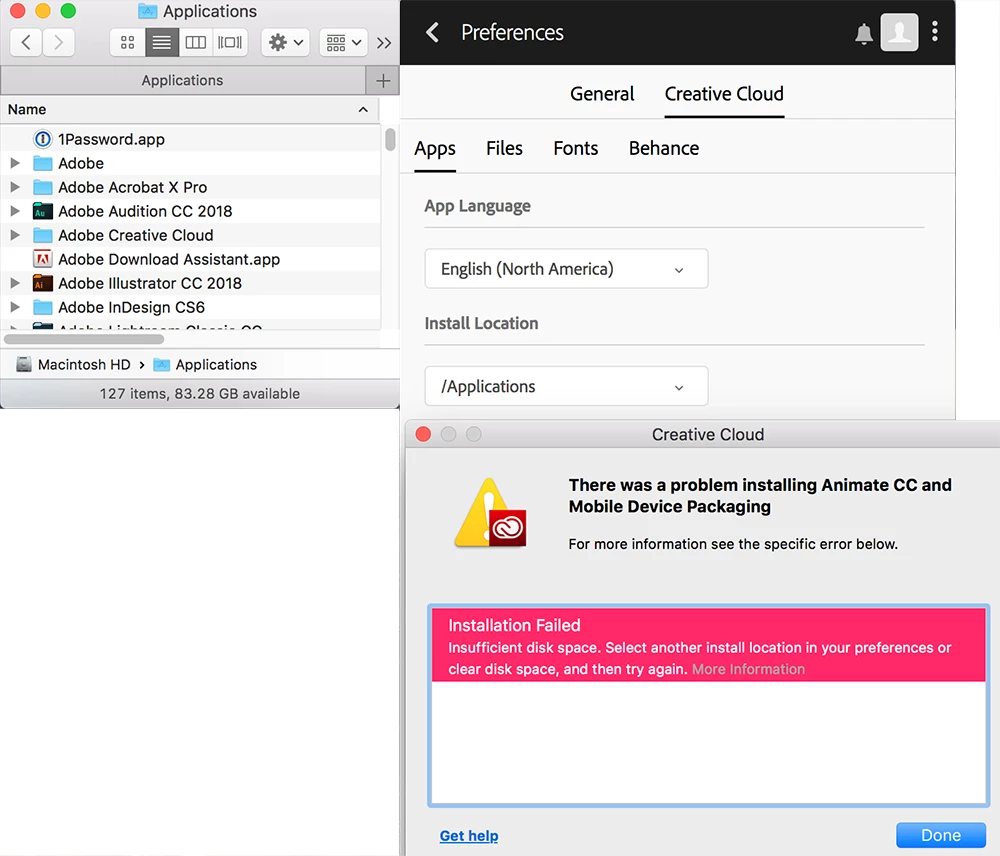The width and height of the screenshot is (1000, 856).
Task: Open Install Location dropdown
Action: (x=566, y=386)
